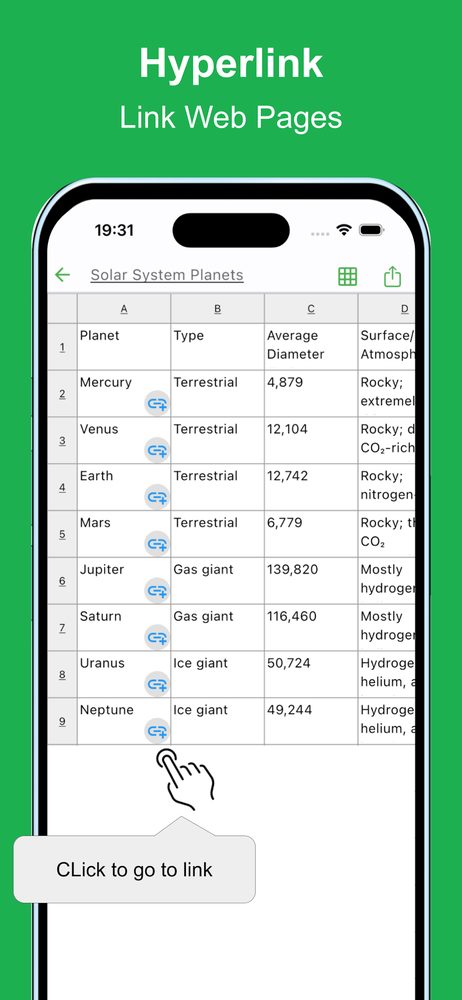Viewport: 462px width, 1000px height.
Task: Open the hyperlink icon in Venus cell
Action: (157, 450)
